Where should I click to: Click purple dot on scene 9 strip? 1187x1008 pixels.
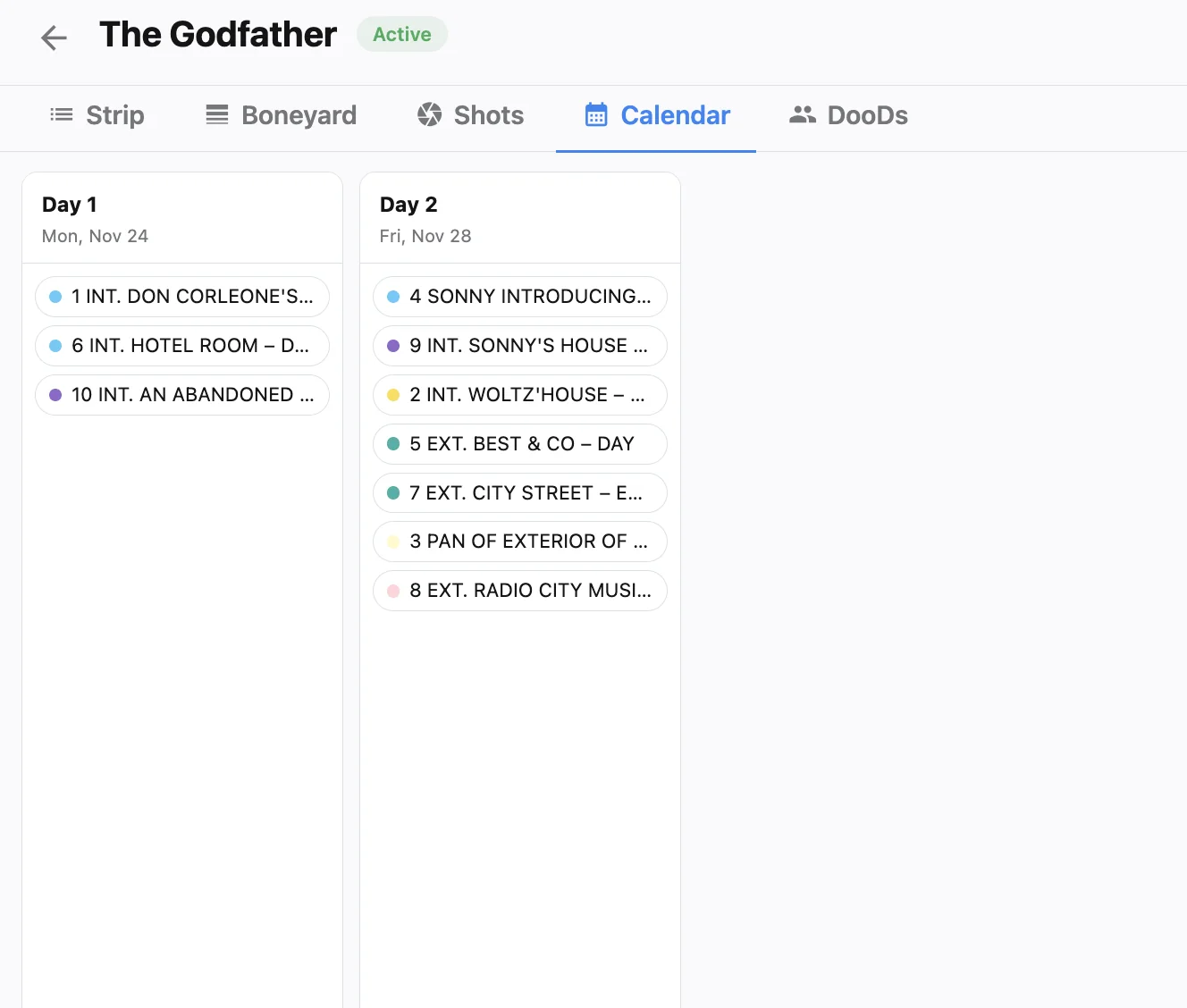tap(393, 346)
